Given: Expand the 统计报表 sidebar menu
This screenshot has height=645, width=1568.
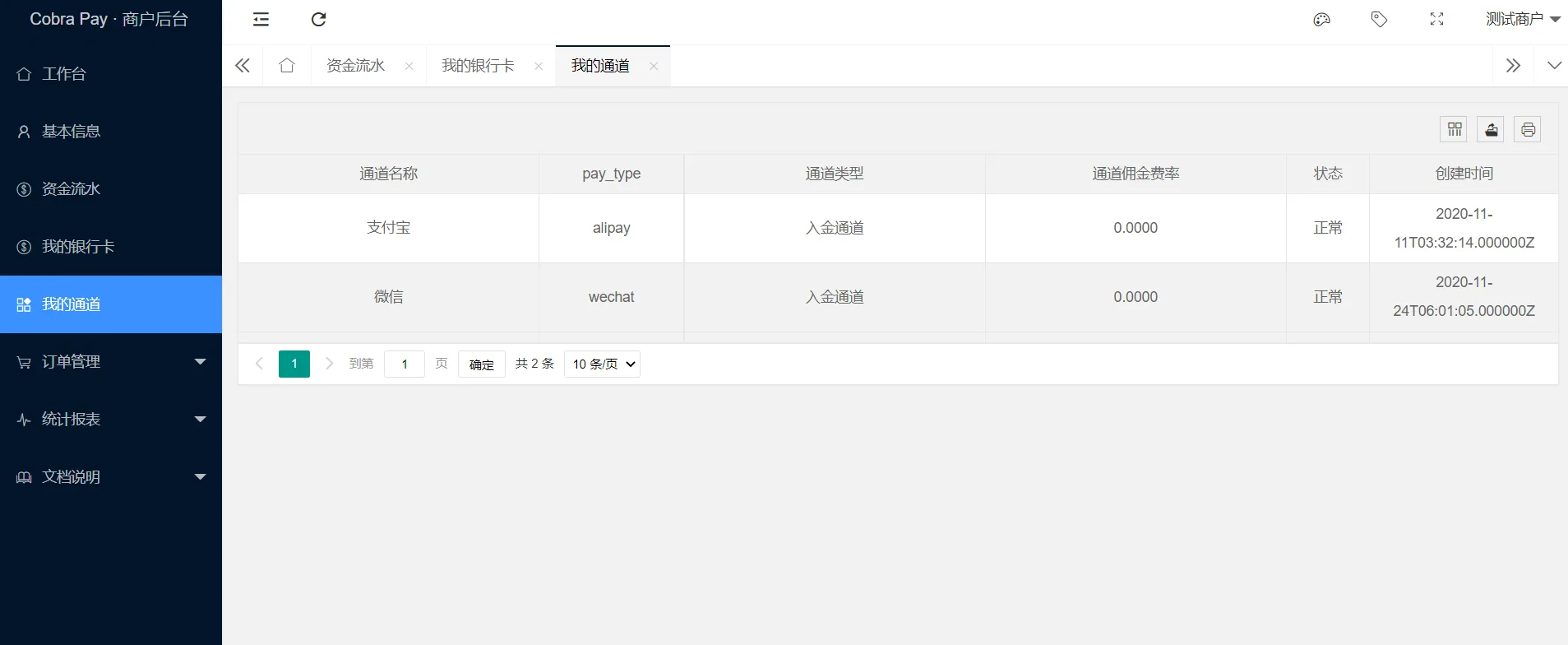Looking at the screenshot, I should (111, 420).
